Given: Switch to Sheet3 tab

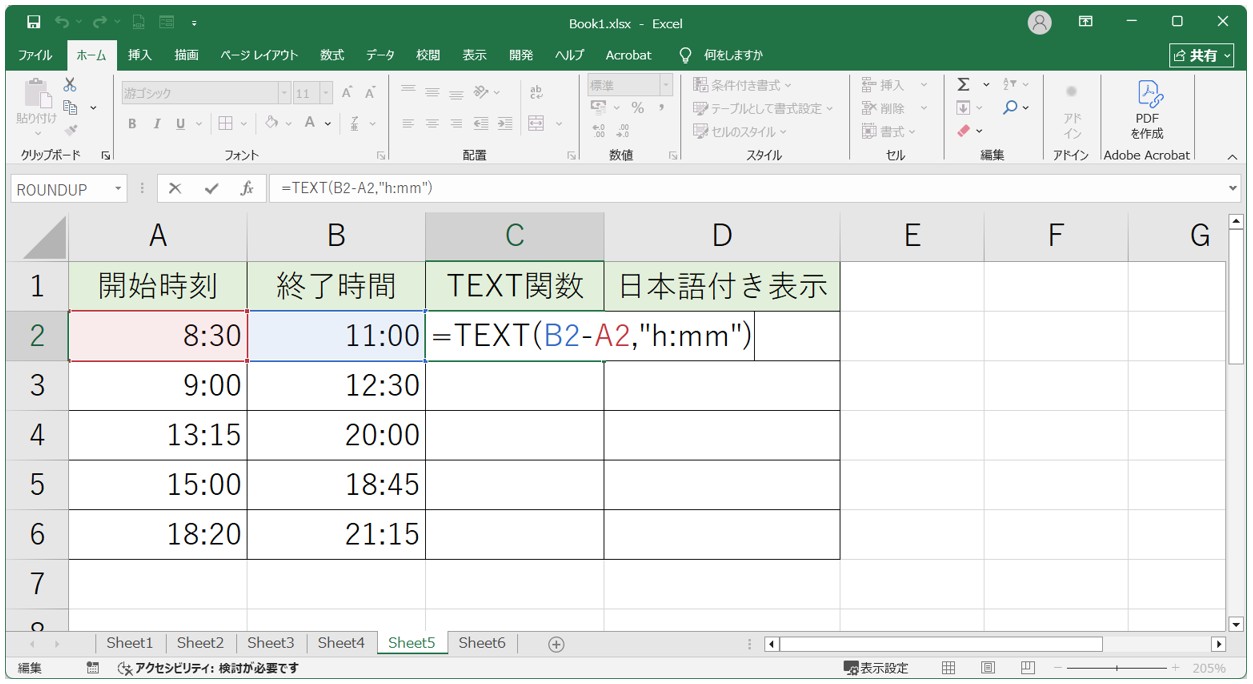Looking at the screenshot, I should tap(271, 643).
